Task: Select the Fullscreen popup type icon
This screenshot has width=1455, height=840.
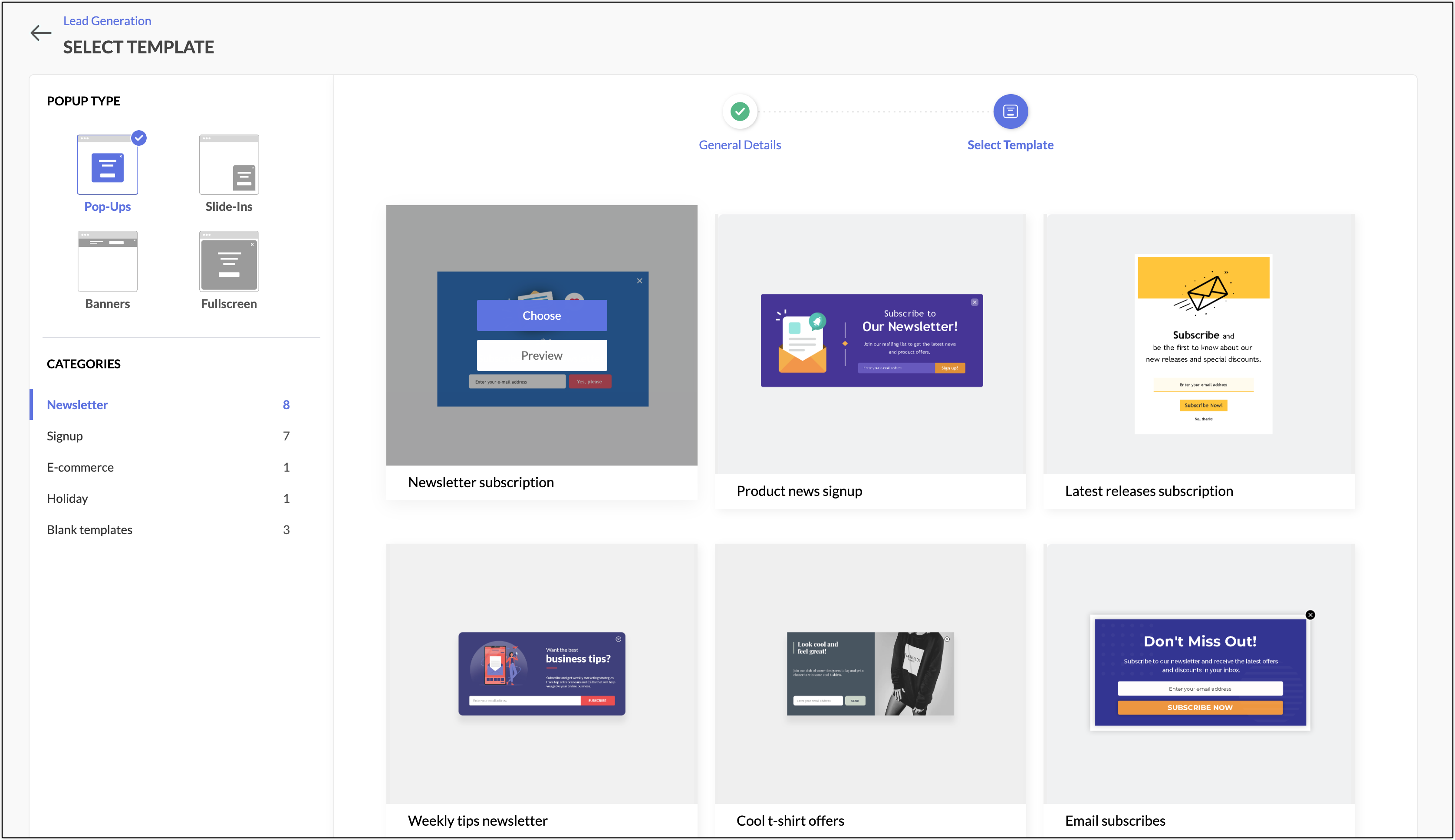Action: [x=229, y=261]
